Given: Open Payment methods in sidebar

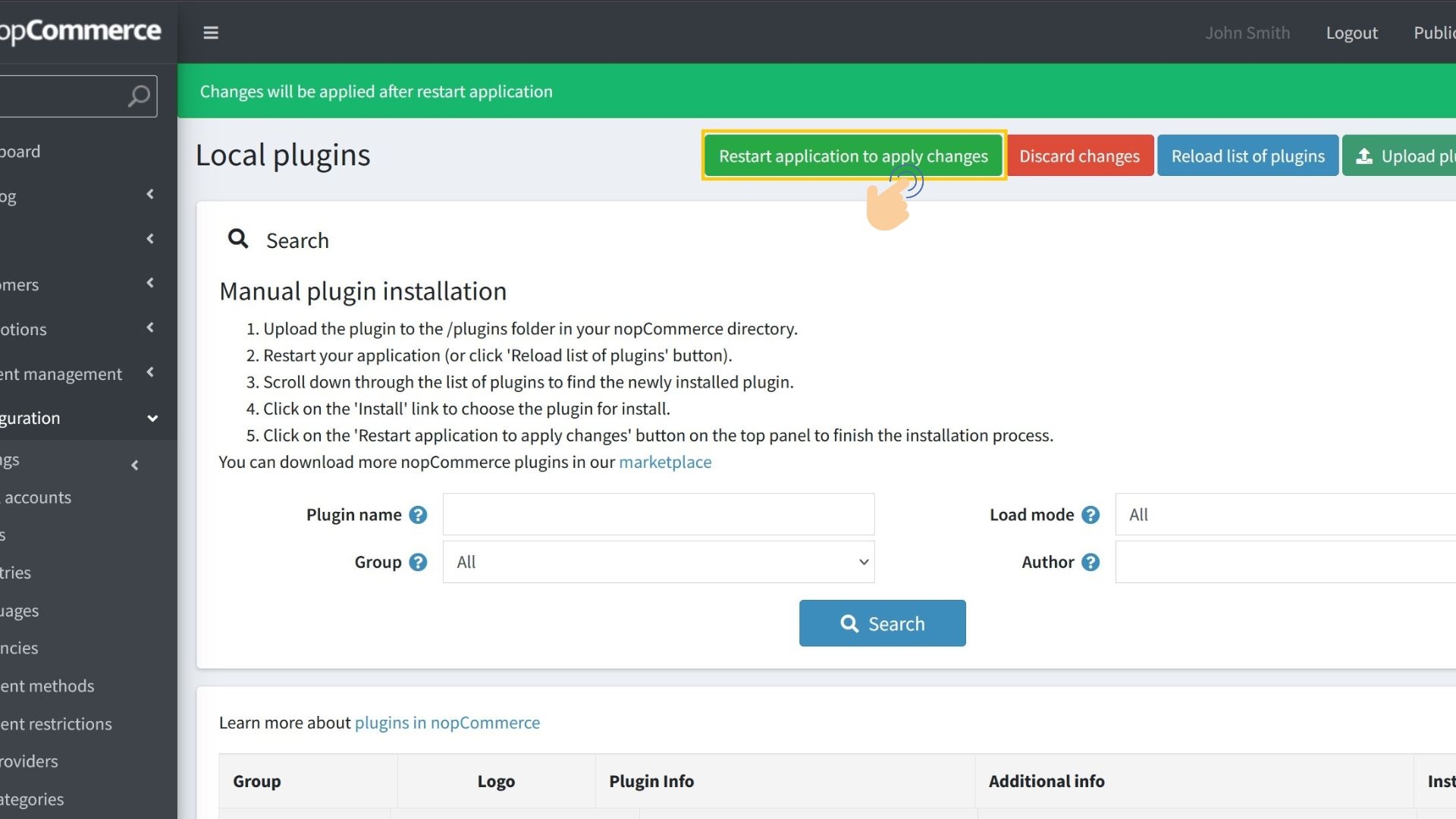Looking at the screenshot, I should click(x=47, y=686).
